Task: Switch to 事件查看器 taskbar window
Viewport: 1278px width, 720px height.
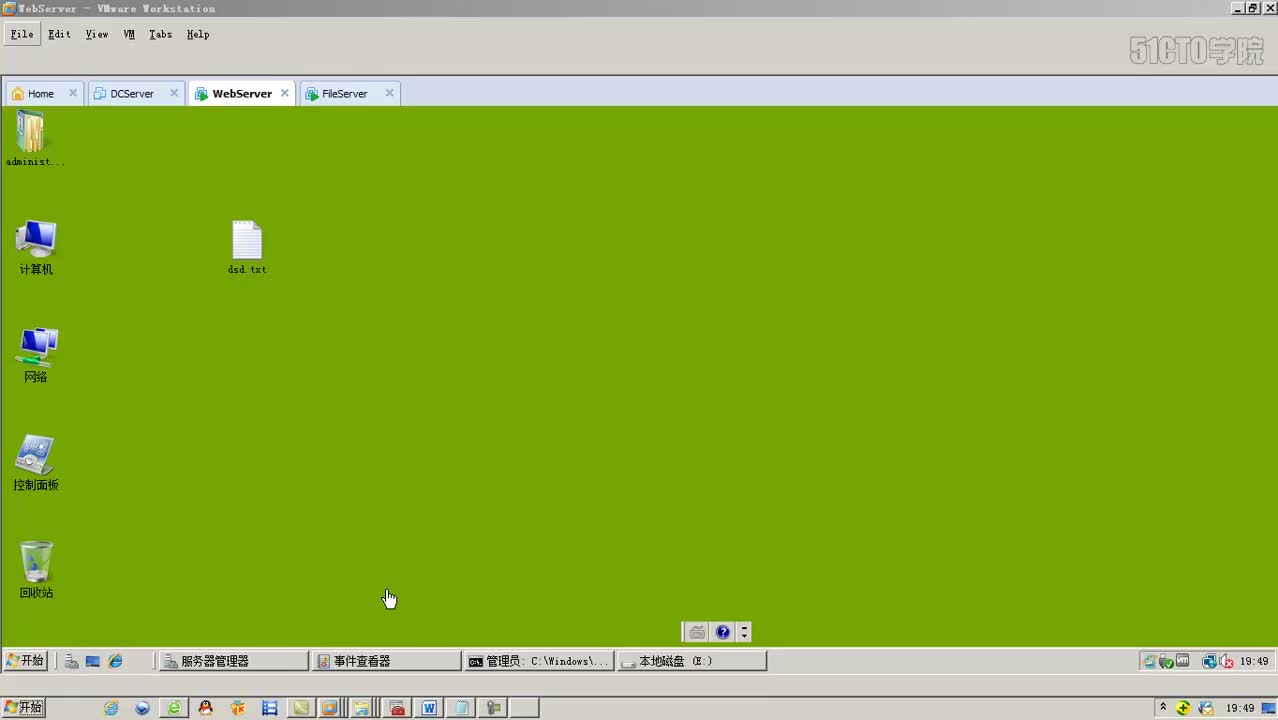Action: (x=386, y=661)
